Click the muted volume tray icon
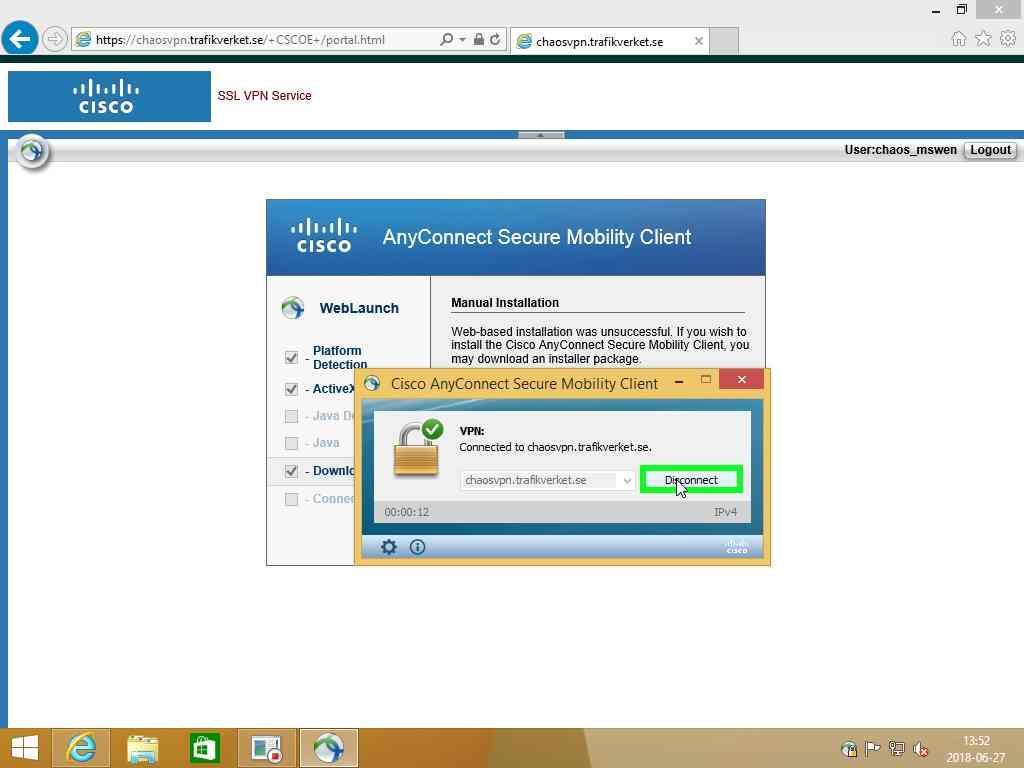This screenshot has height=768, width=1024. point(921,749)
